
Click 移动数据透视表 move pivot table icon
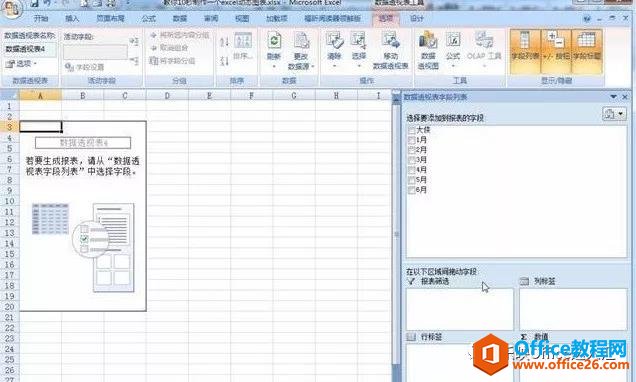(x=391, y=50)
